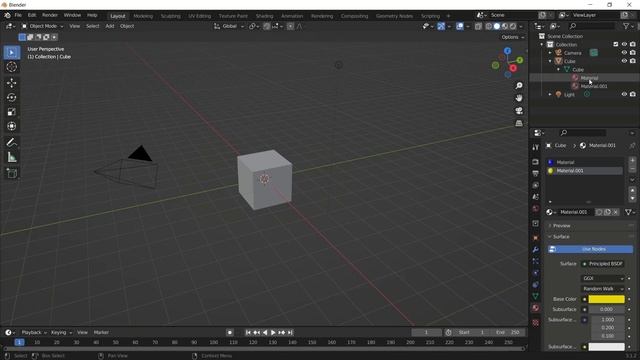This screenshot has width=640, height=360.
Task: Switch to the Modeling workspace tab
Action: pos(143,16)
